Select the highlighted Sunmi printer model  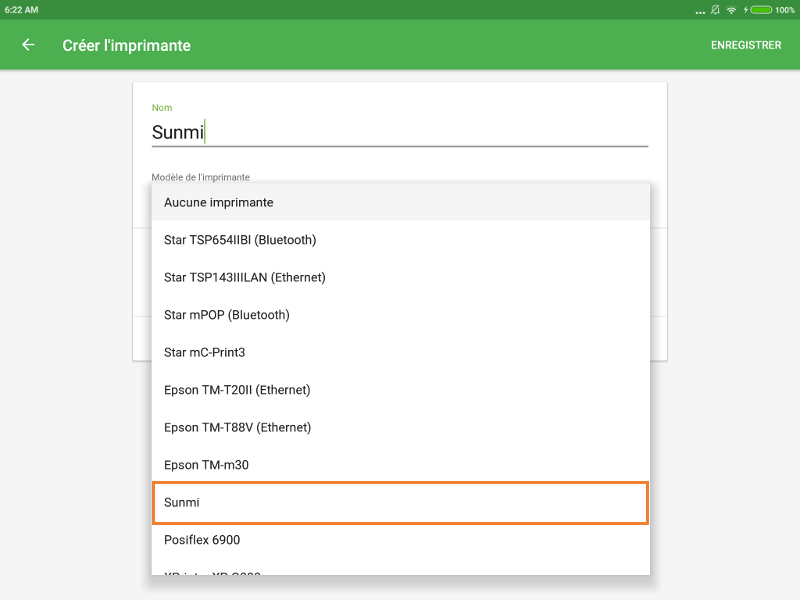[400, 503]
